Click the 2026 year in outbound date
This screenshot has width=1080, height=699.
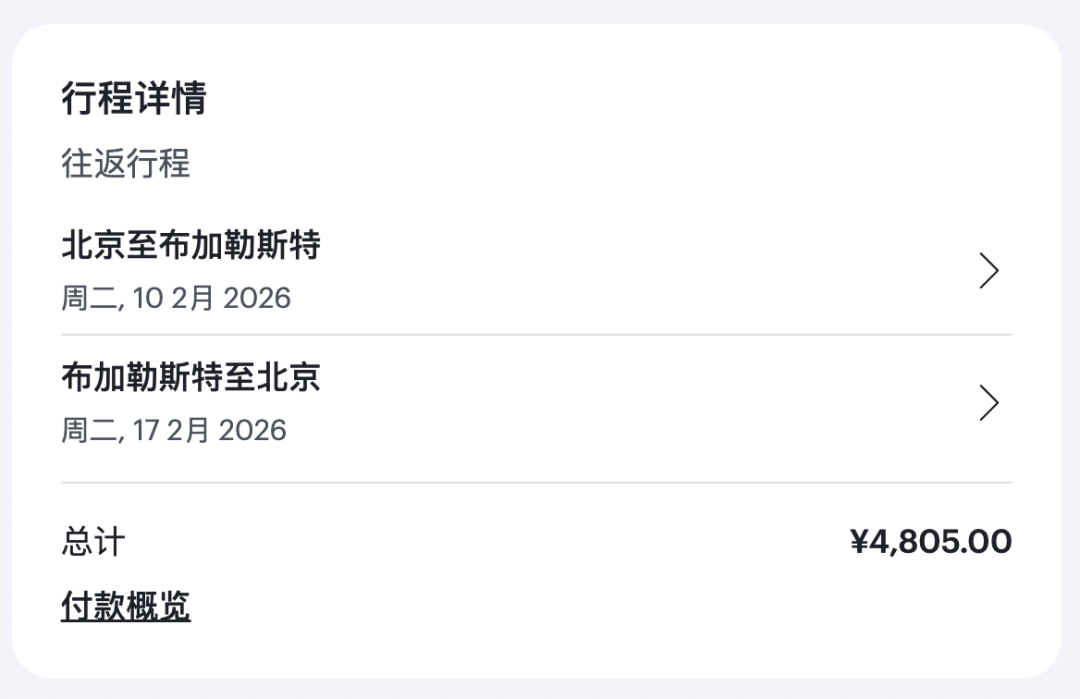[x=257, y=298]
